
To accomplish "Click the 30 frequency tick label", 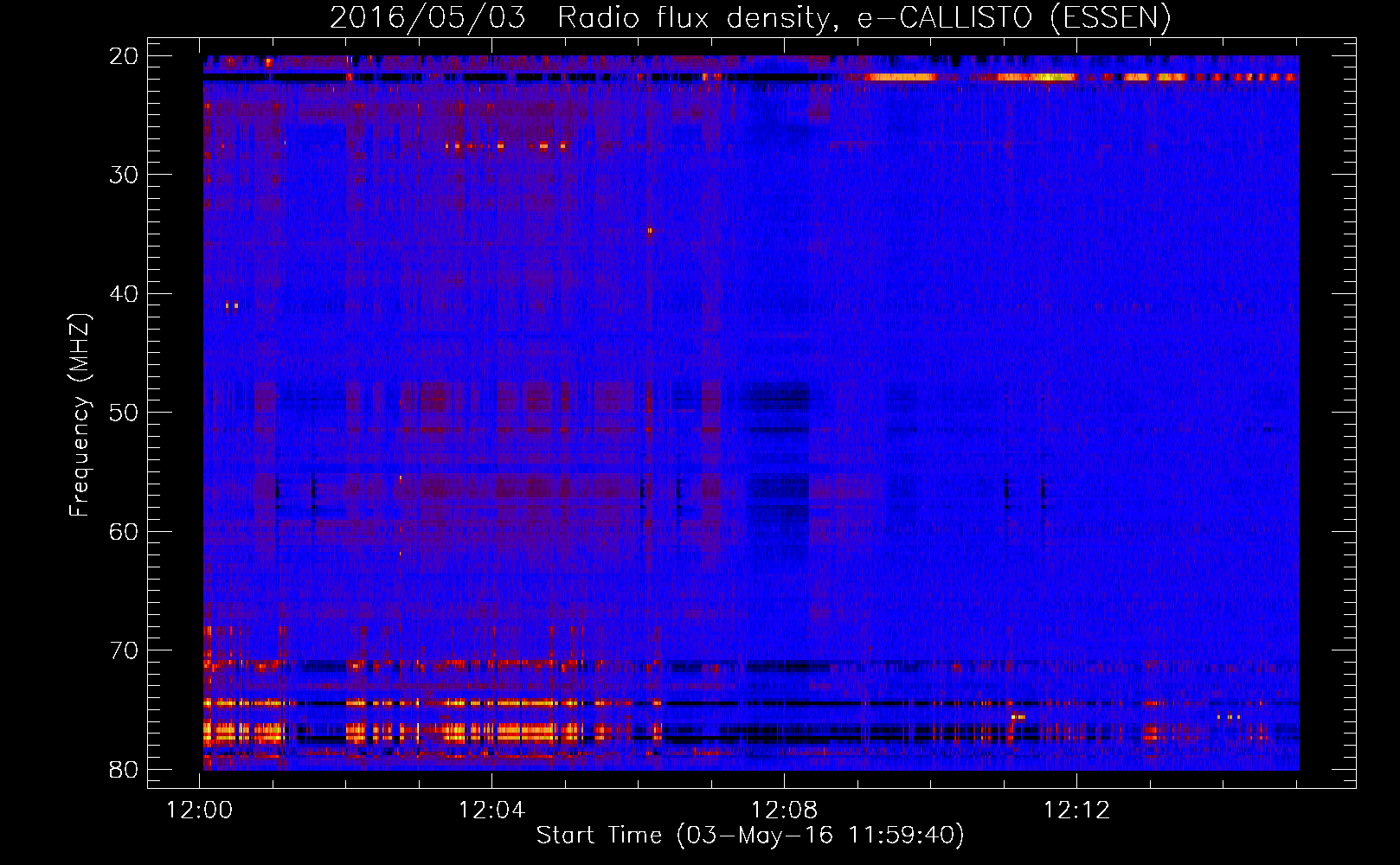I will 125,175.
